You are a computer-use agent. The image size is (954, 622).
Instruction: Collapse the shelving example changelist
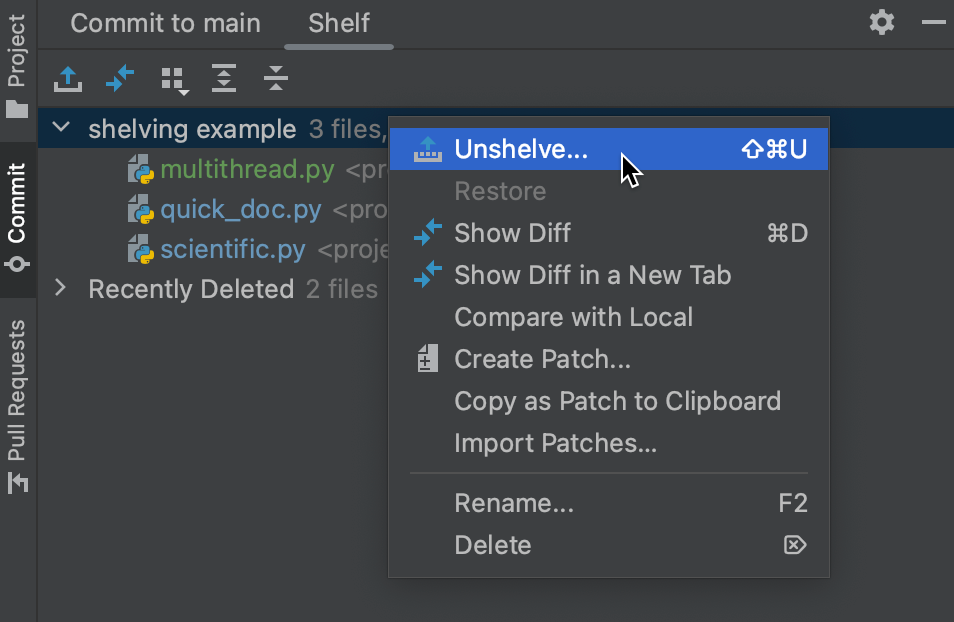pyautogui.click(x=61, y=128)
